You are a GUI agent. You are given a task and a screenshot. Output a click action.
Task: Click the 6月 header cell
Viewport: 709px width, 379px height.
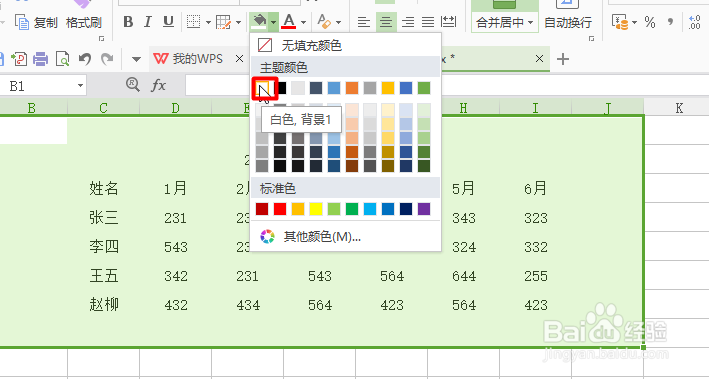pyautogui.click(x=535, y=188)
